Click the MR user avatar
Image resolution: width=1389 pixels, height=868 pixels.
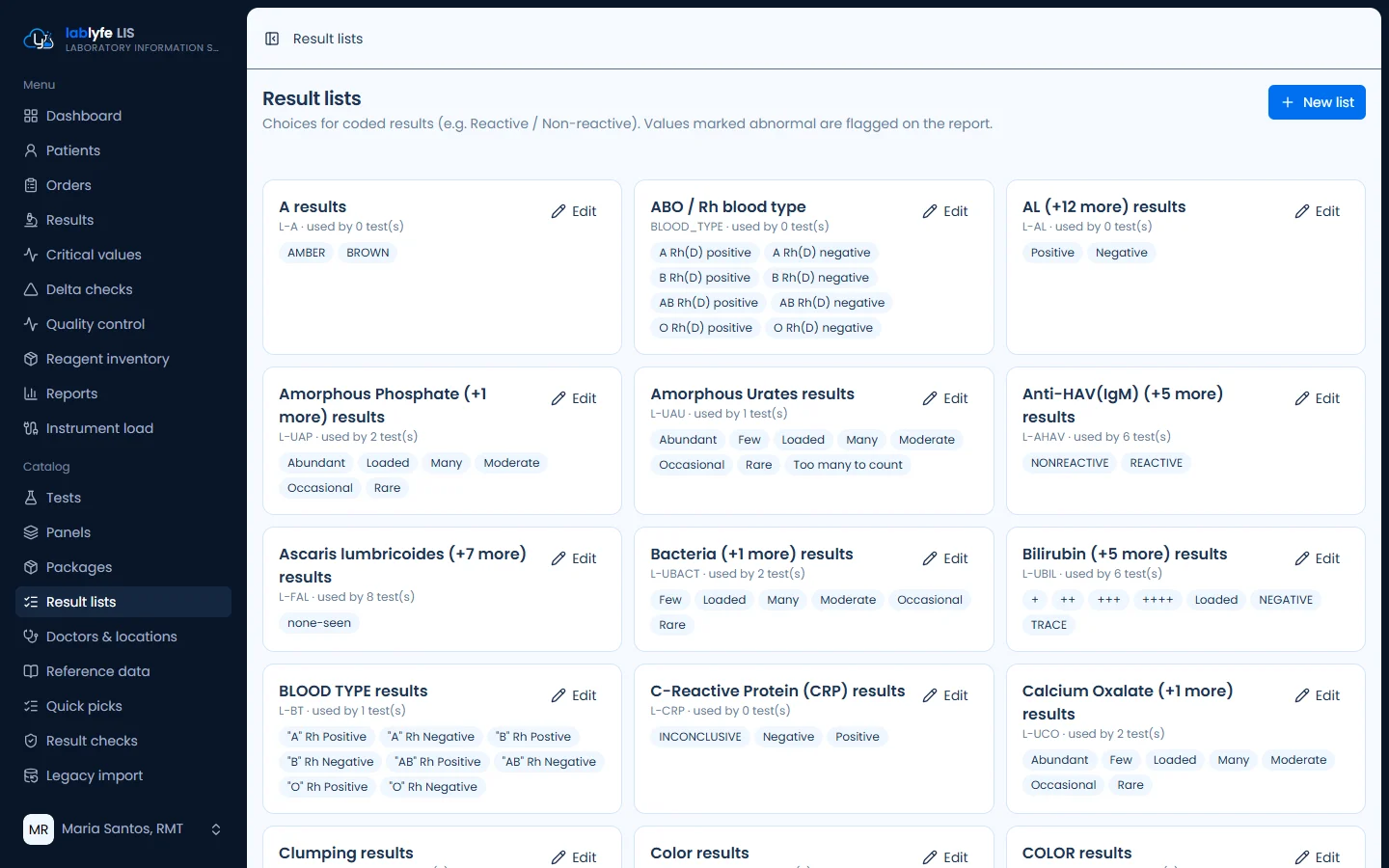point(39,829)
